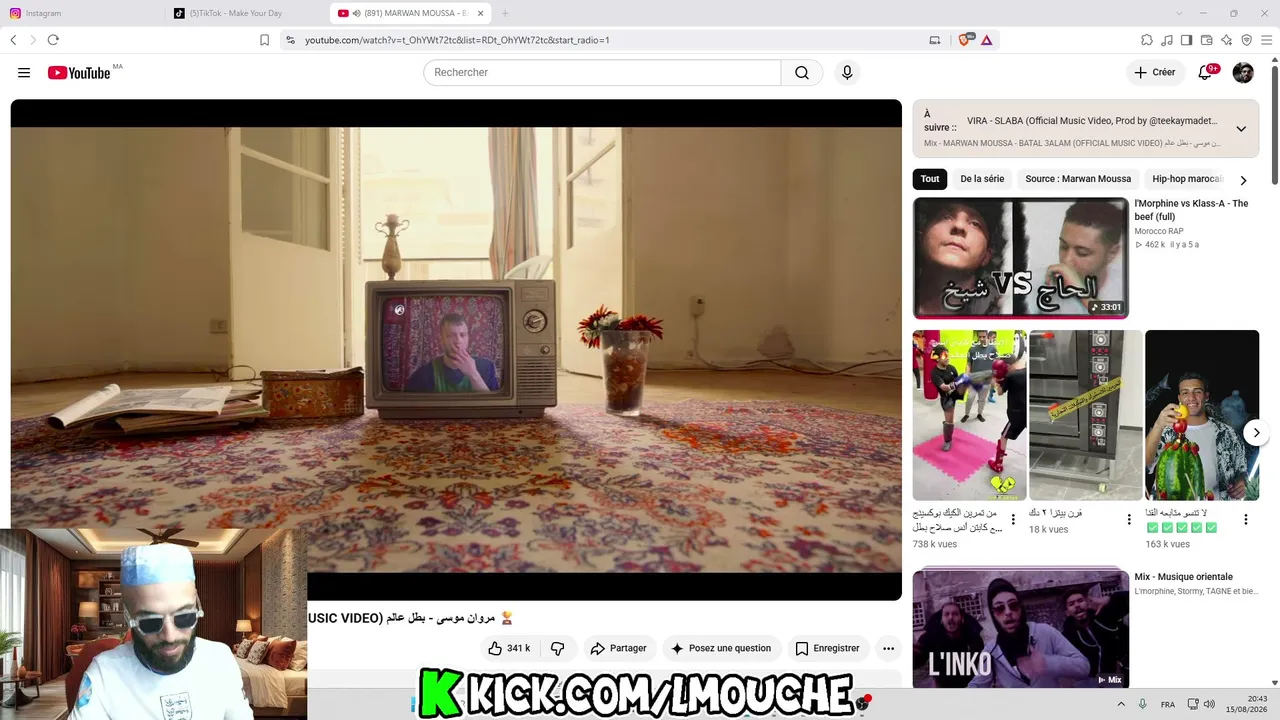The width and height of the screenshot is (1280, 720).
Task: Open install/cast icon in address bar
Action: tap(935, 40)
